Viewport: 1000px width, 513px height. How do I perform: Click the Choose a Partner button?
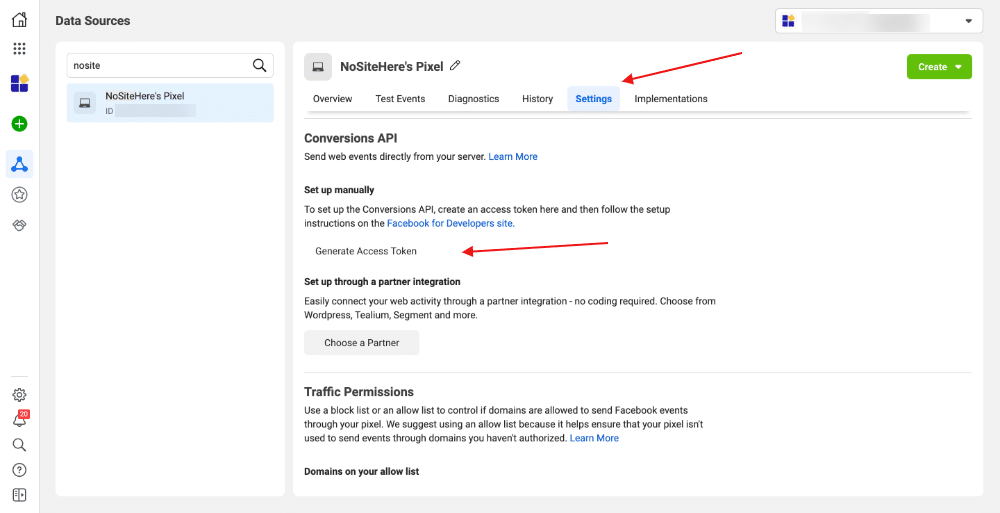(362, 343)
